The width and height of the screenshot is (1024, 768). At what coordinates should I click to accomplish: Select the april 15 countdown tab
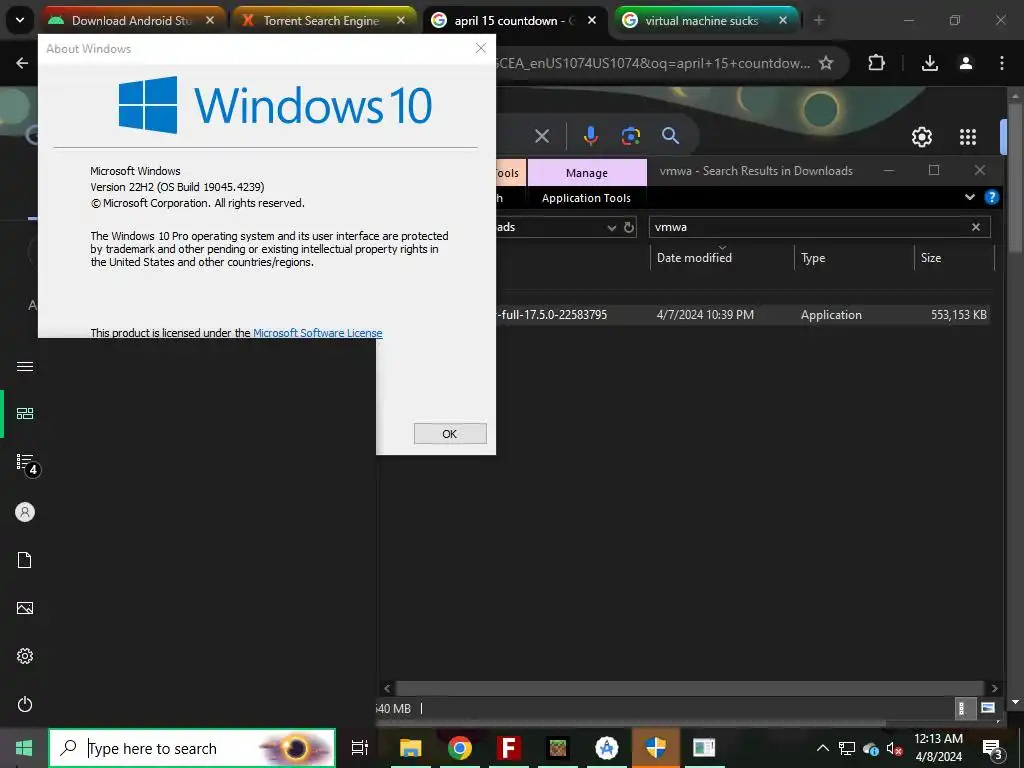(x=513, y=21)
